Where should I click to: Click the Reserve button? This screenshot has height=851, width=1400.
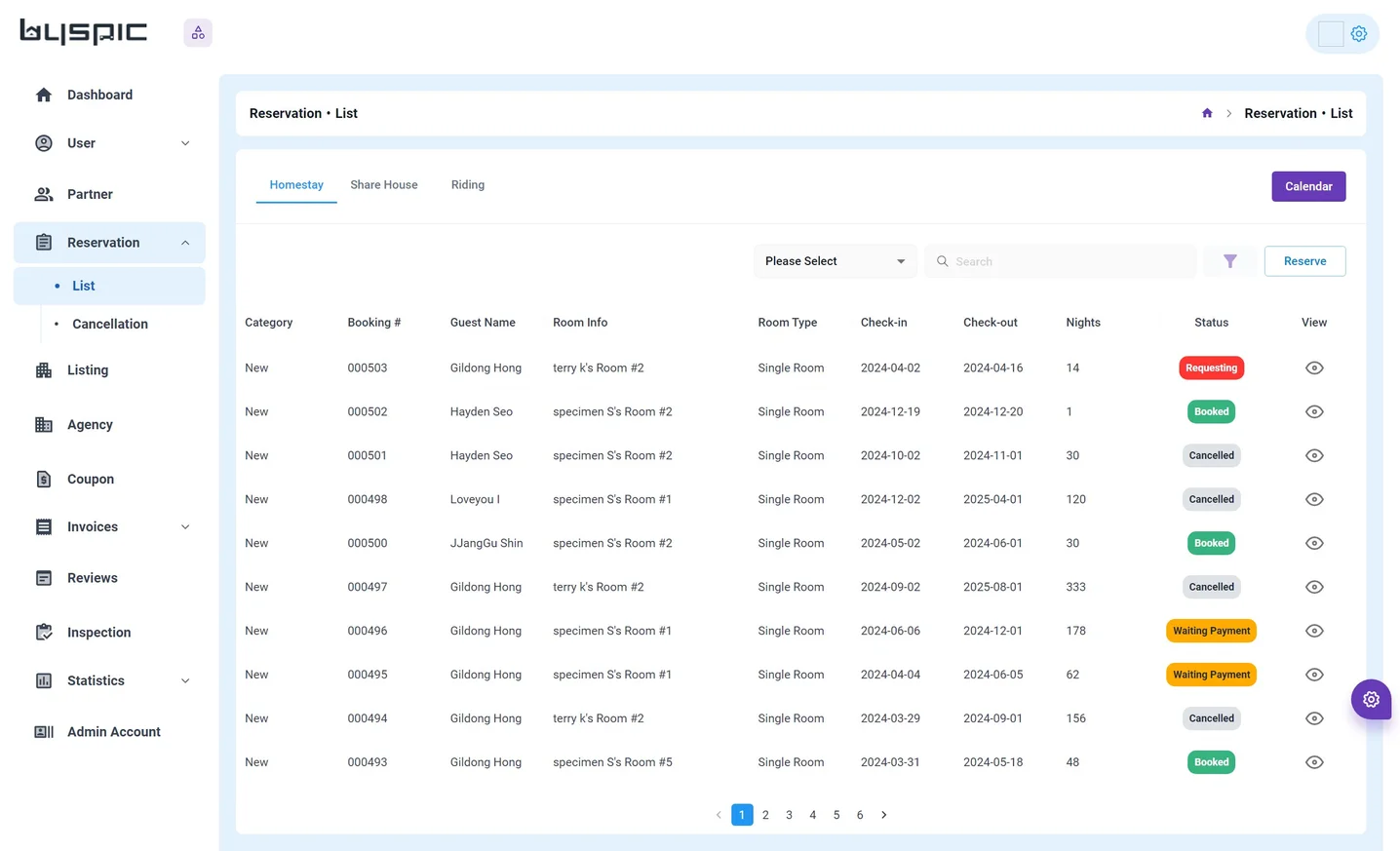[x=1304, y=261]
